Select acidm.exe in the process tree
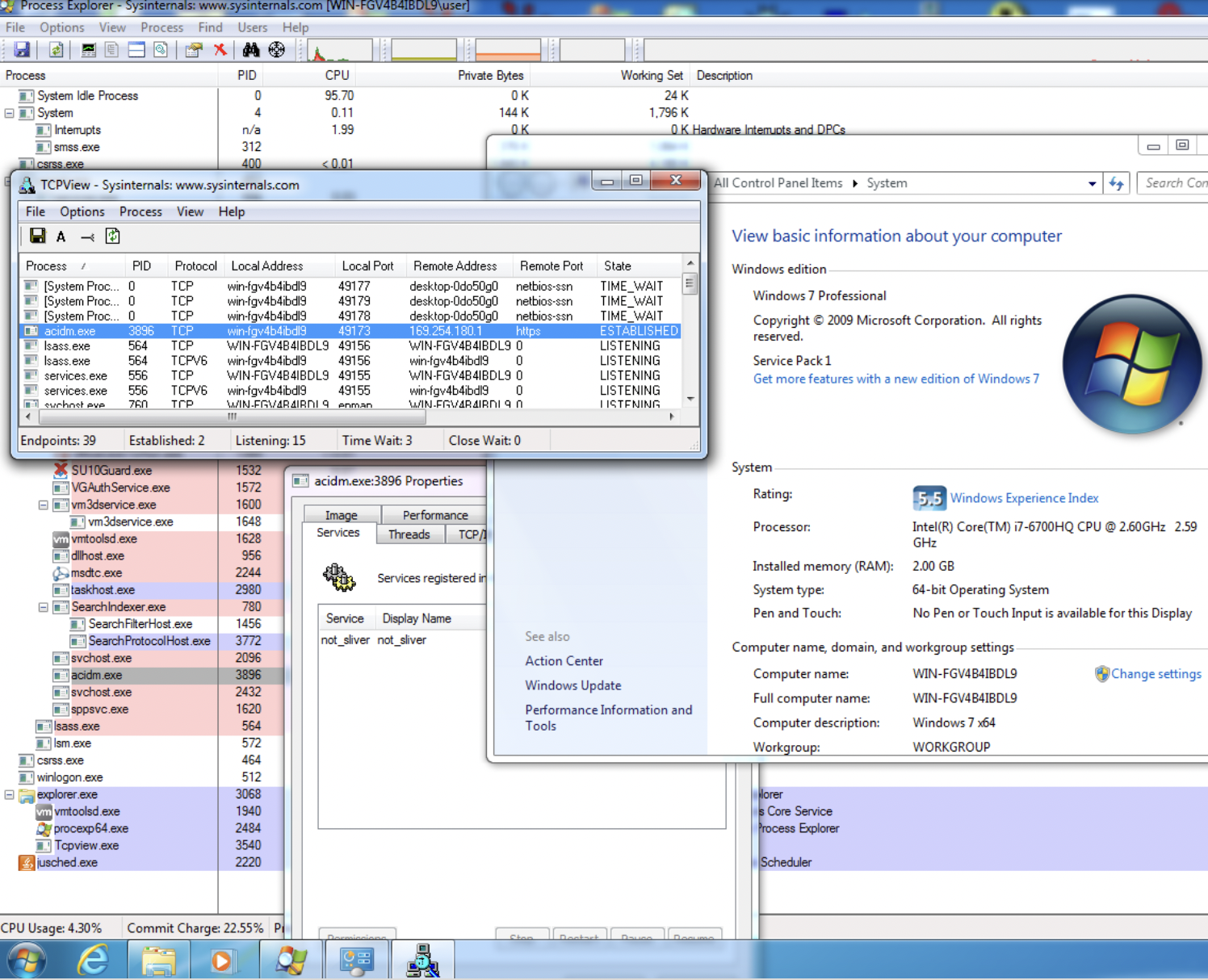The width and height of the screenshot is (1208, 980). click(x=96, y=675)
